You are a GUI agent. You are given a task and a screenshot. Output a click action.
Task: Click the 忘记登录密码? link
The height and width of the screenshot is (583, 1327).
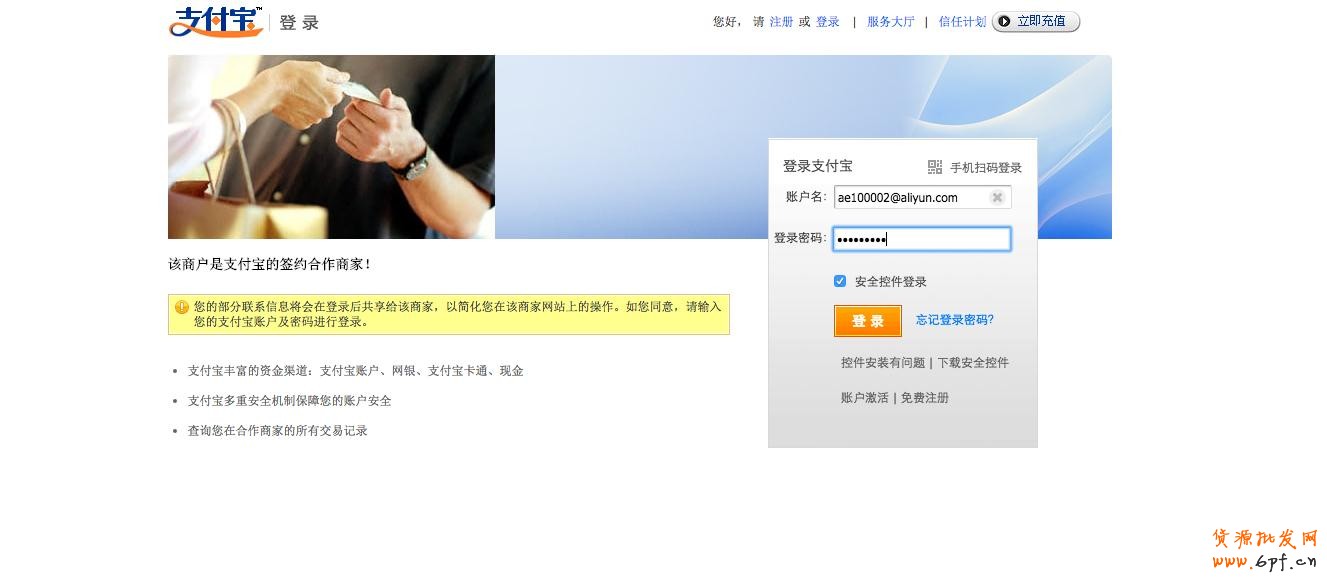click(x=955, y=320)
